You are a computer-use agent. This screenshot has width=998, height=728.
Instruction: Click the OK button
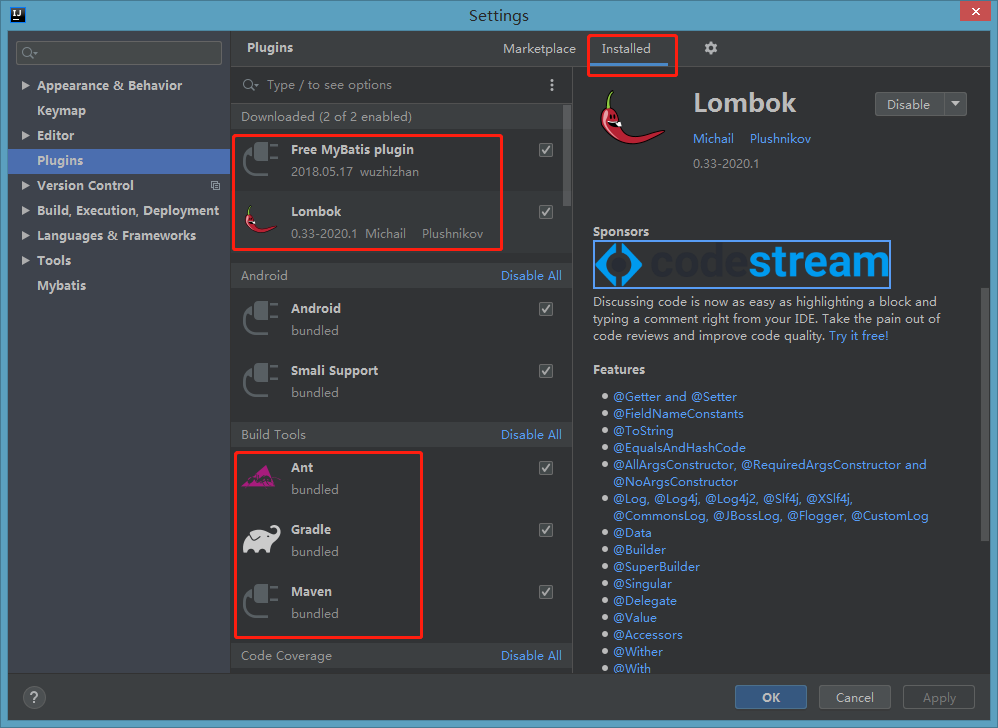point(771,697)
